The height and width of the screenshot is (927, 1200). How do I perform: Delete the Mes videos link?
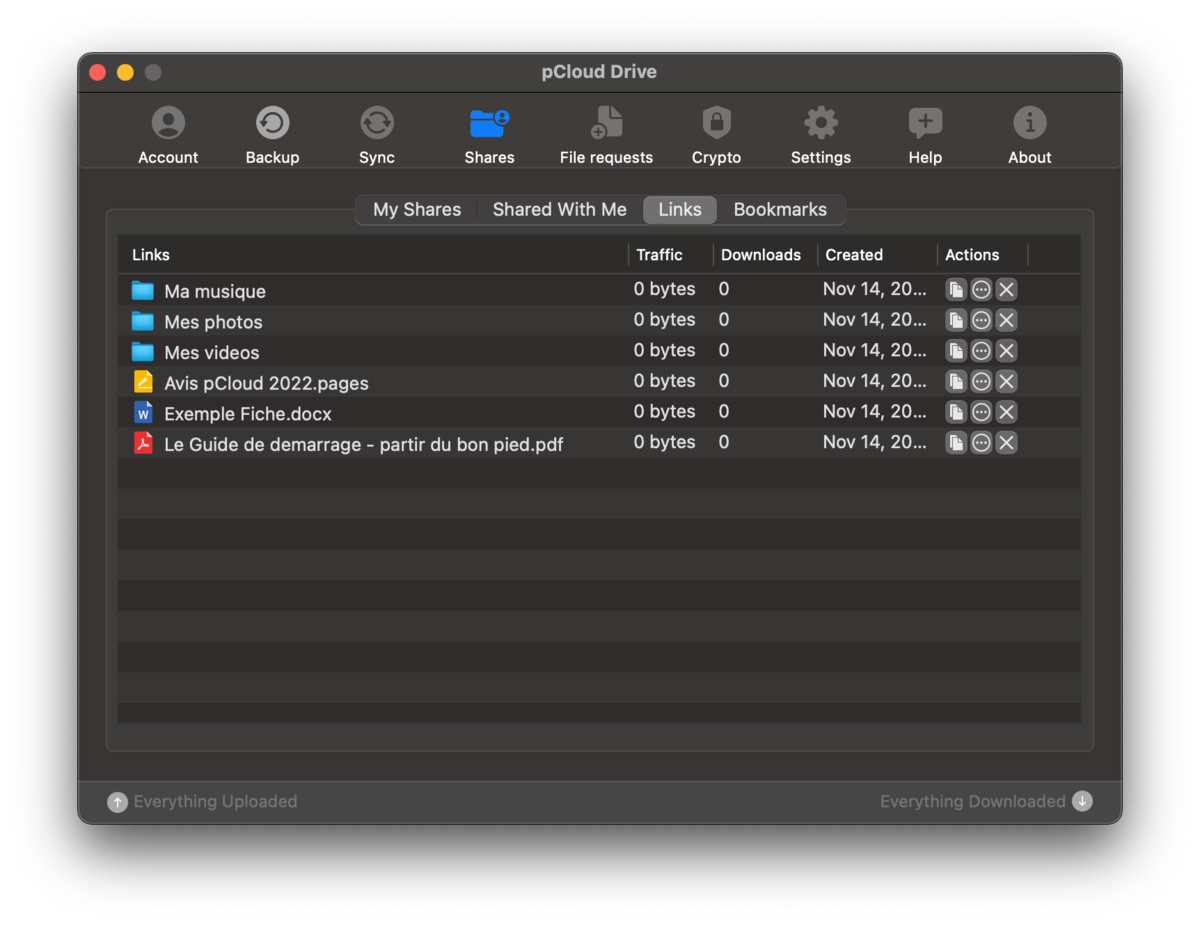[x=1007, y=351]
